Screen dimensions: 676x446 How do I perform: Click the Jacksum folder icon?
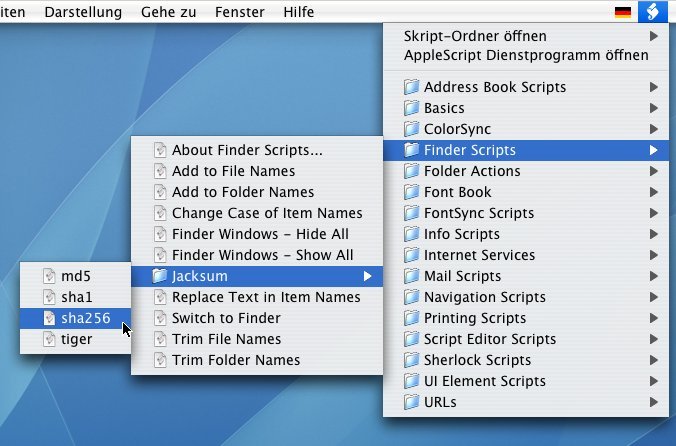coord(160,276)
